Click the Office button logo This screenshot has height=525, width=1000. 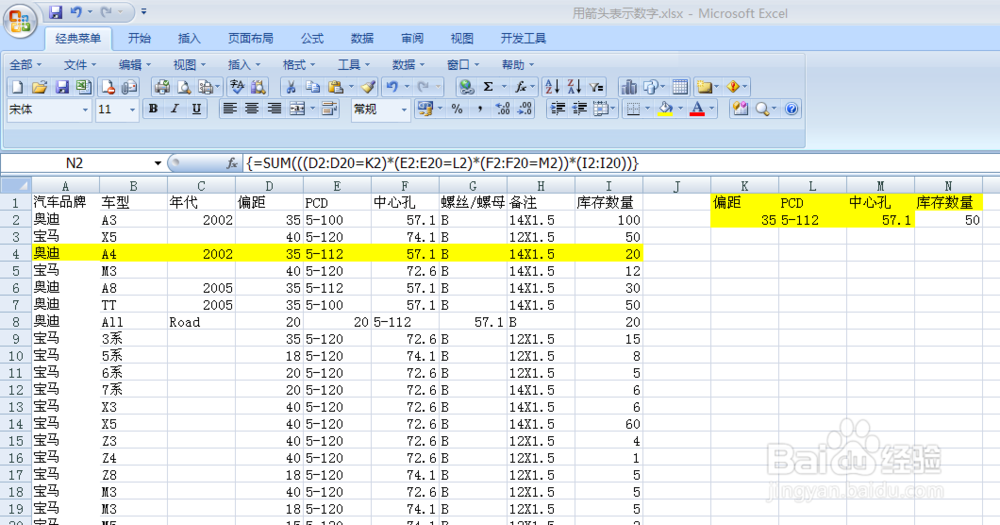click(x=19, y=23)
